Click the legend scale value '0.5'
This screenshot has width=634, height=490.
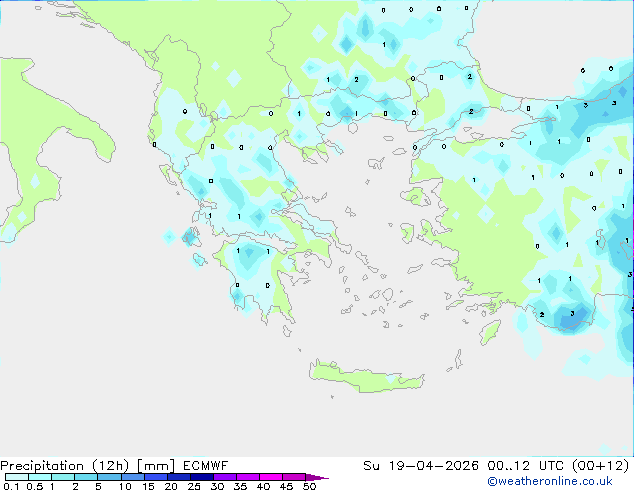pos(35,486)
